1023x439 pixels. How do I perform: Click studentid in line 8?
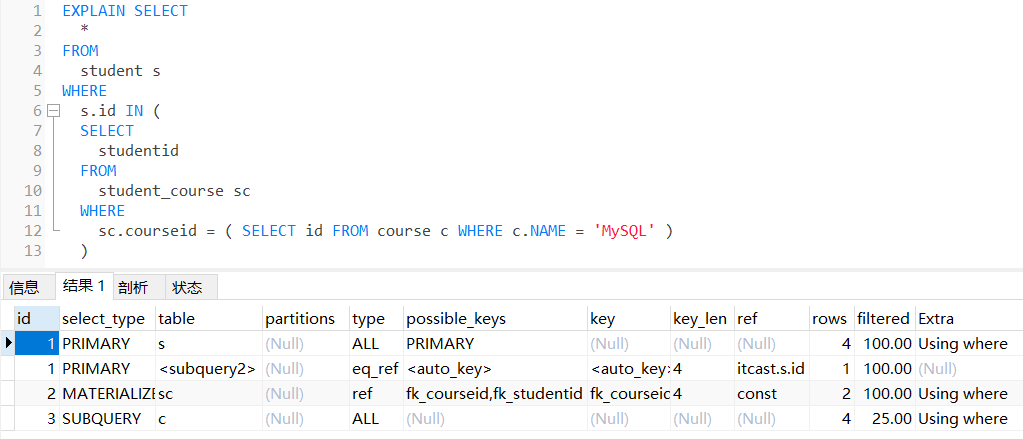point(138,151)
